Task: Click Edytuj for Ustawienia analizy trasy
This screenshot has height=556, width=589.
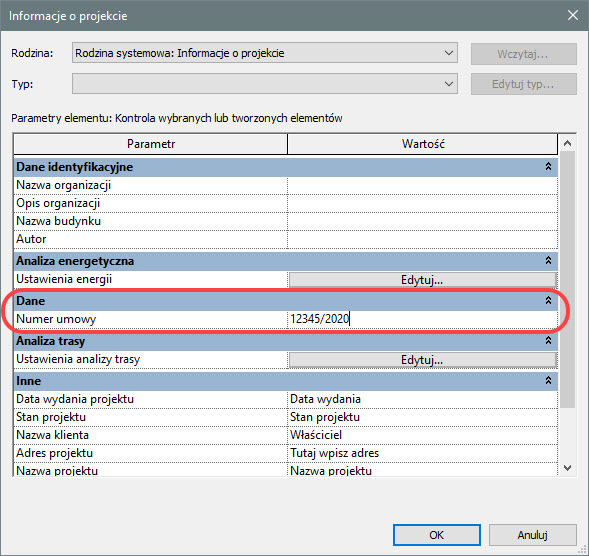Action: (x=422, y=360)
